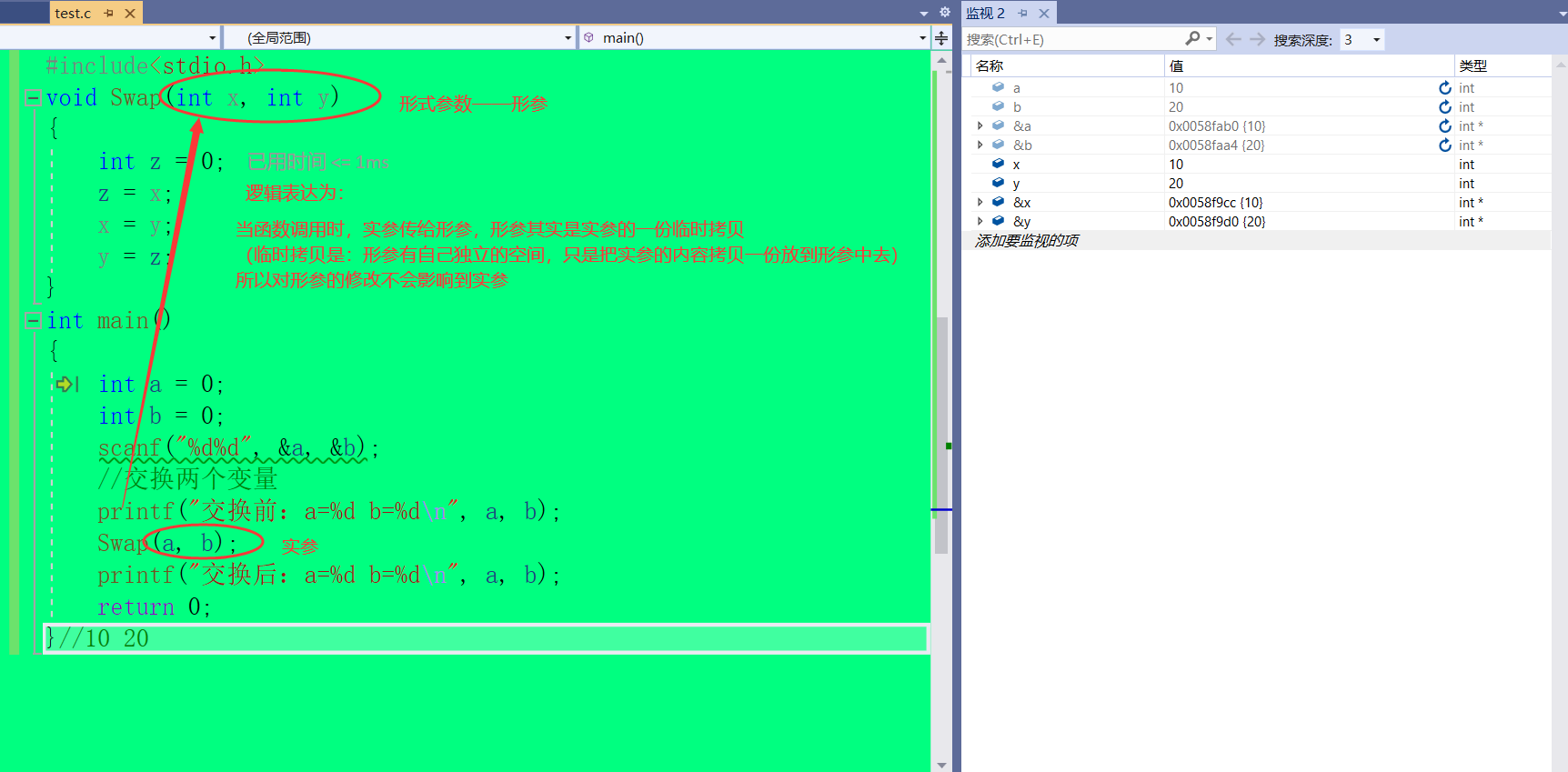Open the watch panel window options dropdown
Viewport: 1568px width, 772px height.
(1561, 13)
